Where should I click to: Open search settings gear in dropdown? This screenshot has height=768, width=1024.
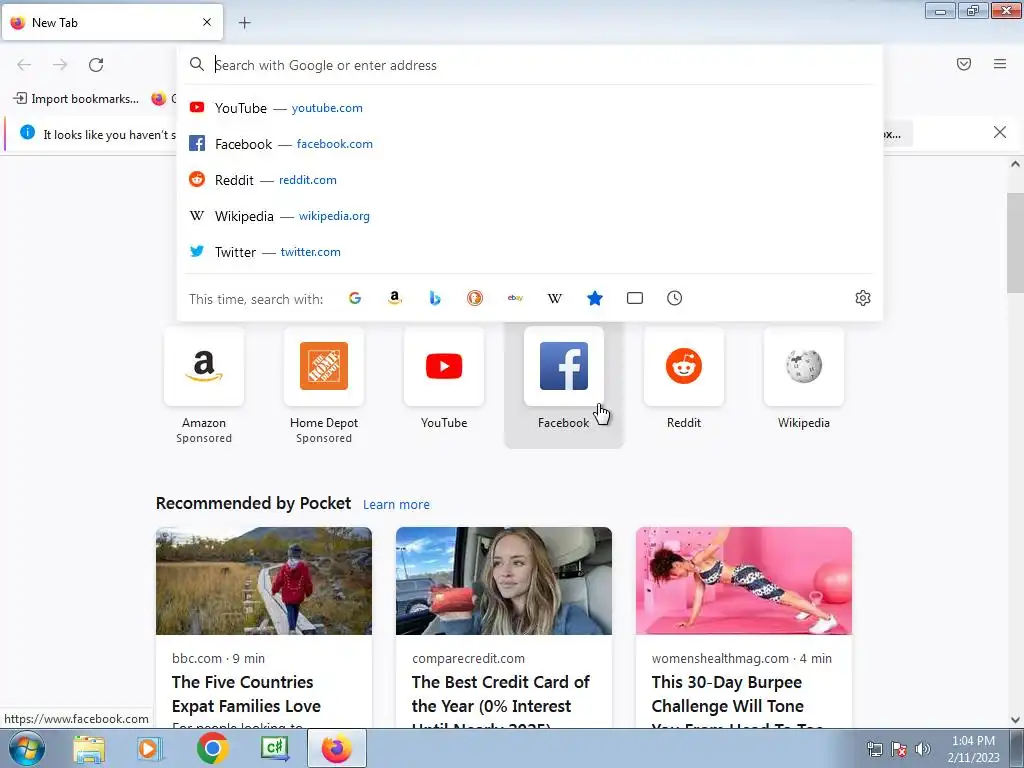point(863,298)
